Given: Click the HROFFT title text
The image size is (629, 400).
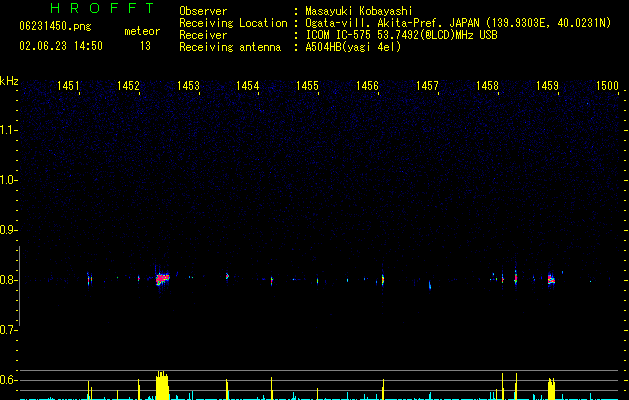Looking at the screenshot, I should click(x=102, y=8).
